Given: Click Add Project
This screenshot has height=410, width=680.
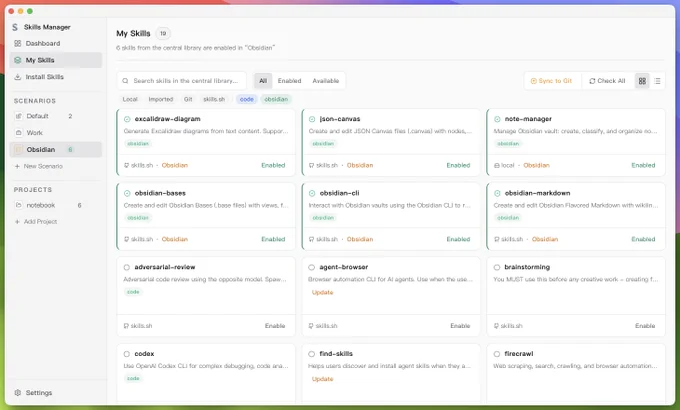Looking at the screenshot, I should (x=36, y=222).
